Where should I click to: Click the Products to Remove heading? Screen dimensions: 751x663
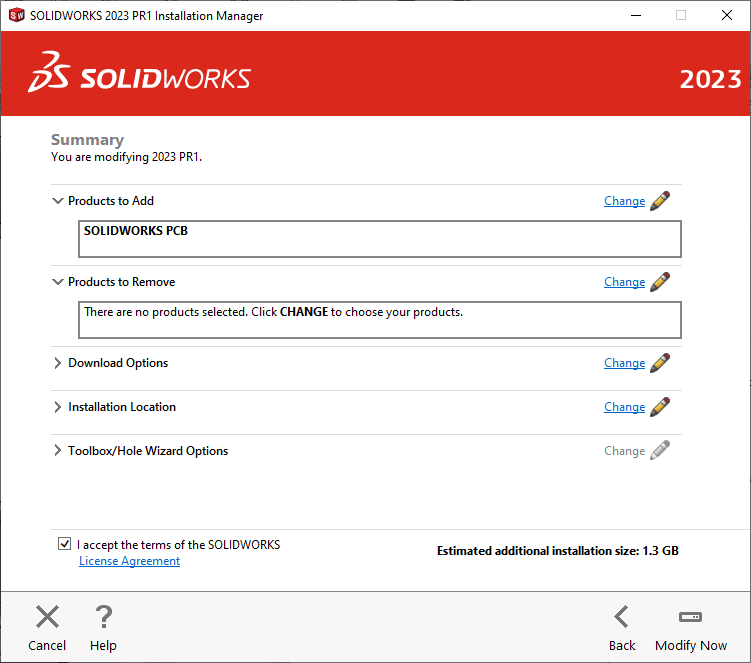[122, 282]
